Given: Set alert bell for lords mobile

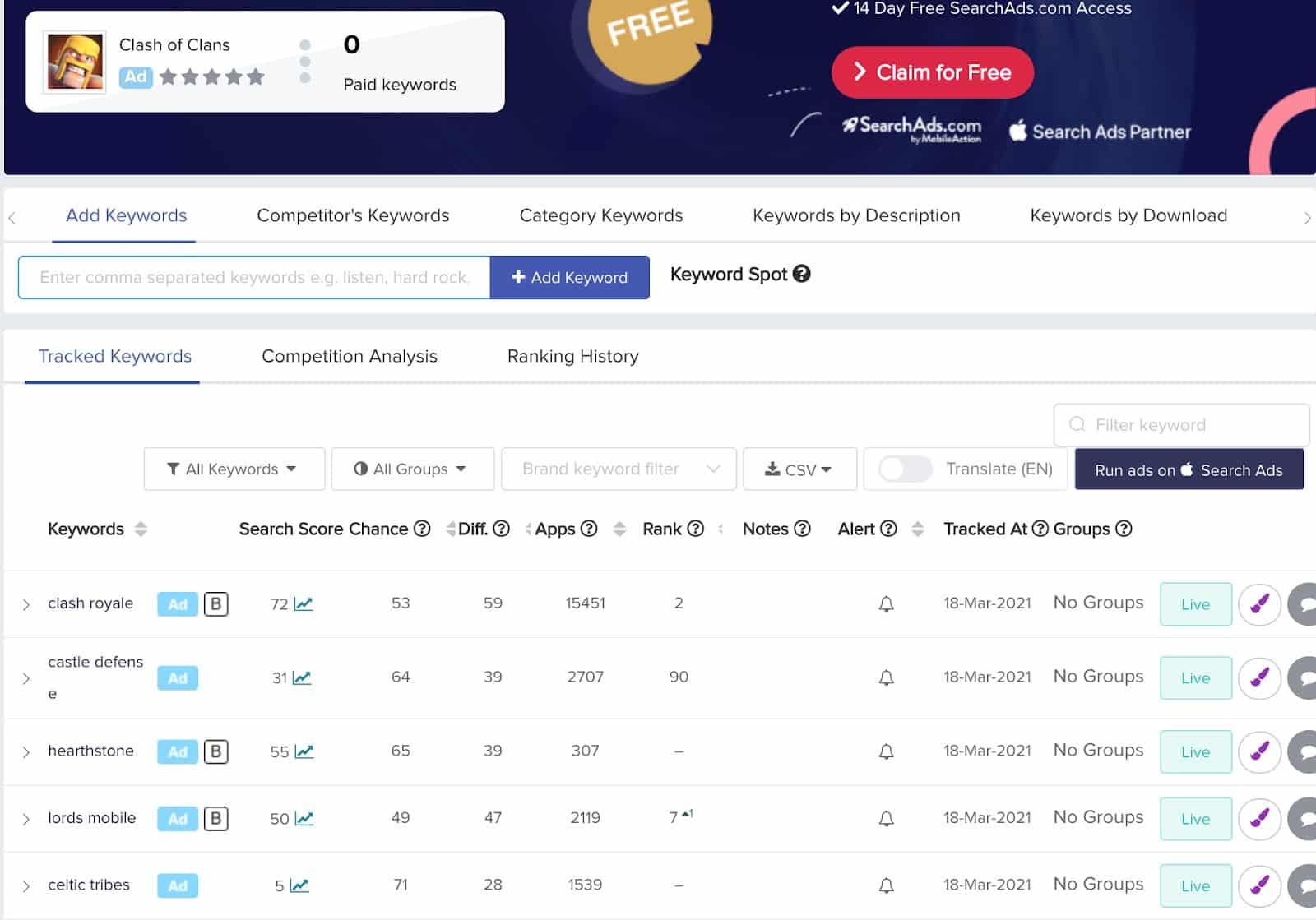Looking at the screenshot, I should tap(886, 819).
